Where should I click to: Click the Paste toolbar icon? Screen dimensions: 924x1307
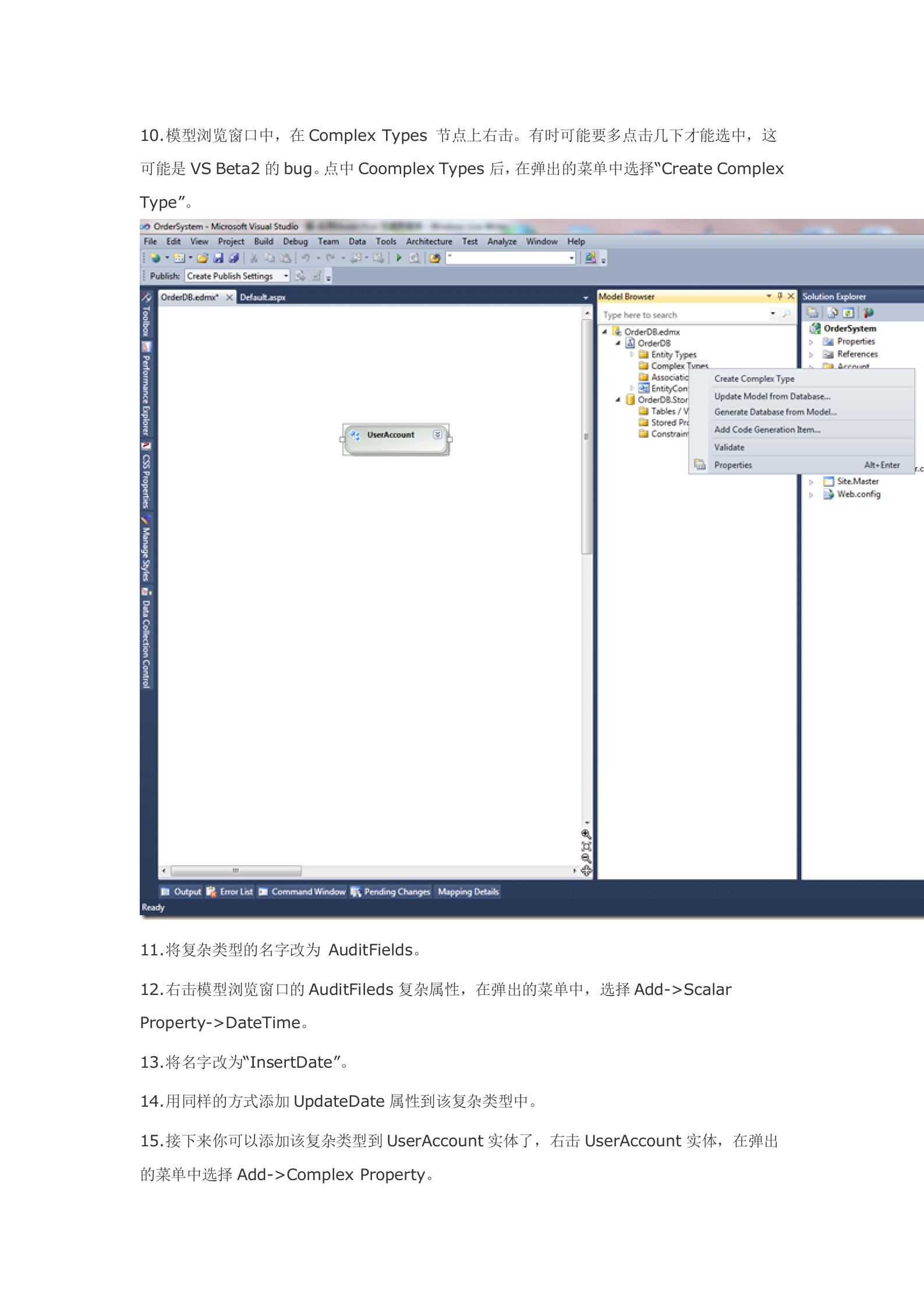click(285, 258)
